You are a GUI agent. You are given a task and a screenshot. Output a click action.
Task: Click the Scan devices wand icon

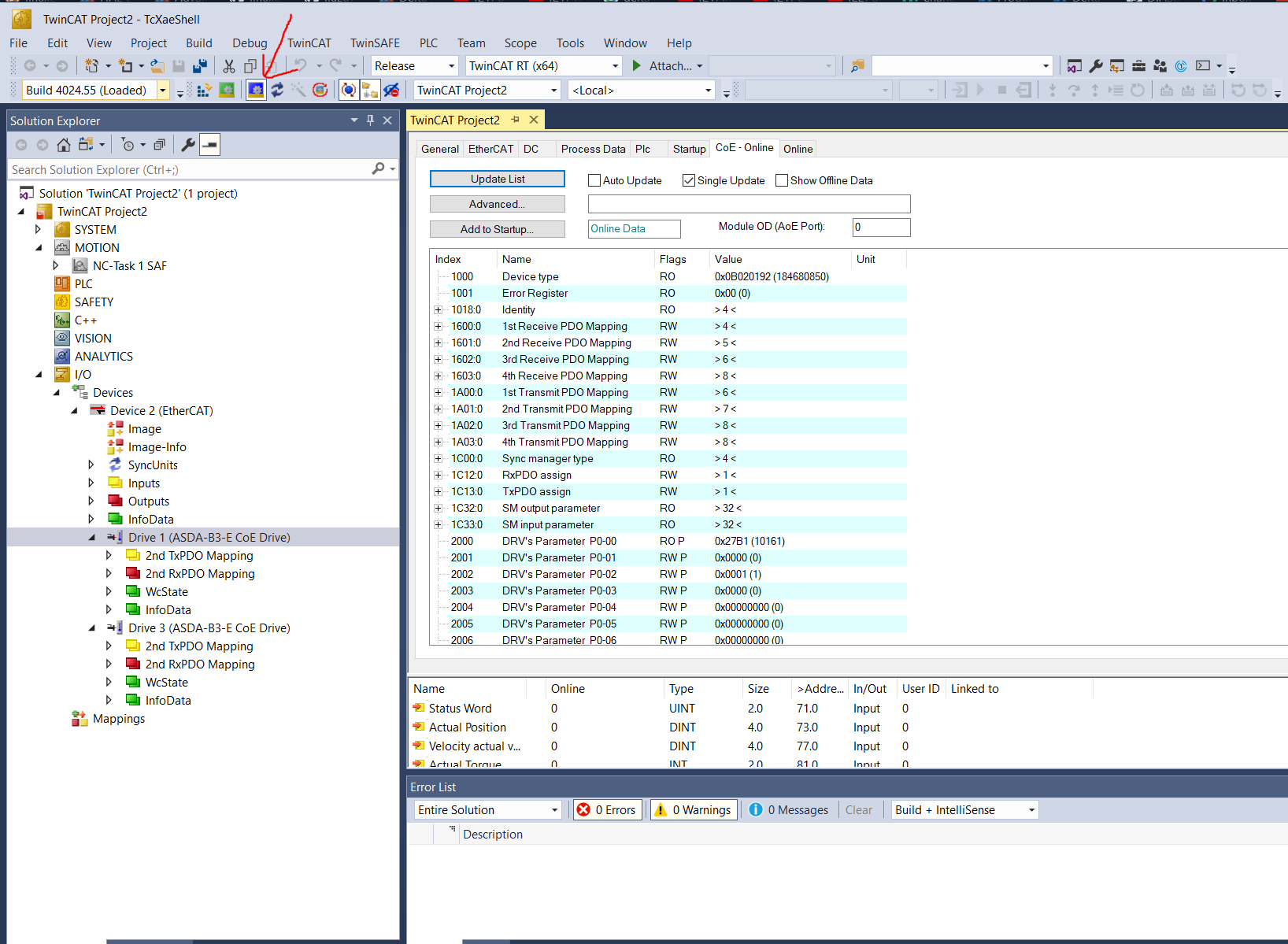pyautogui.click(x=298, y=91)
